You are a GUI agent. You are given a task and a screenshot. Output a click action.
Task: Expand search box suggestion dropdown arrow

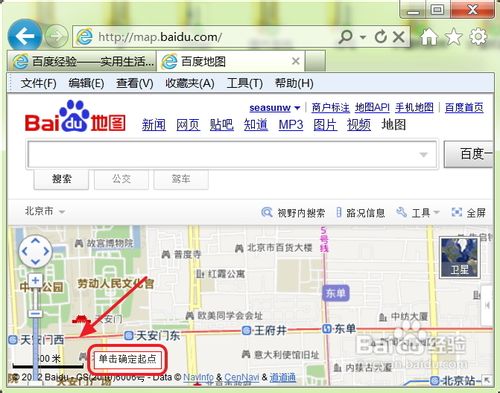423,155
